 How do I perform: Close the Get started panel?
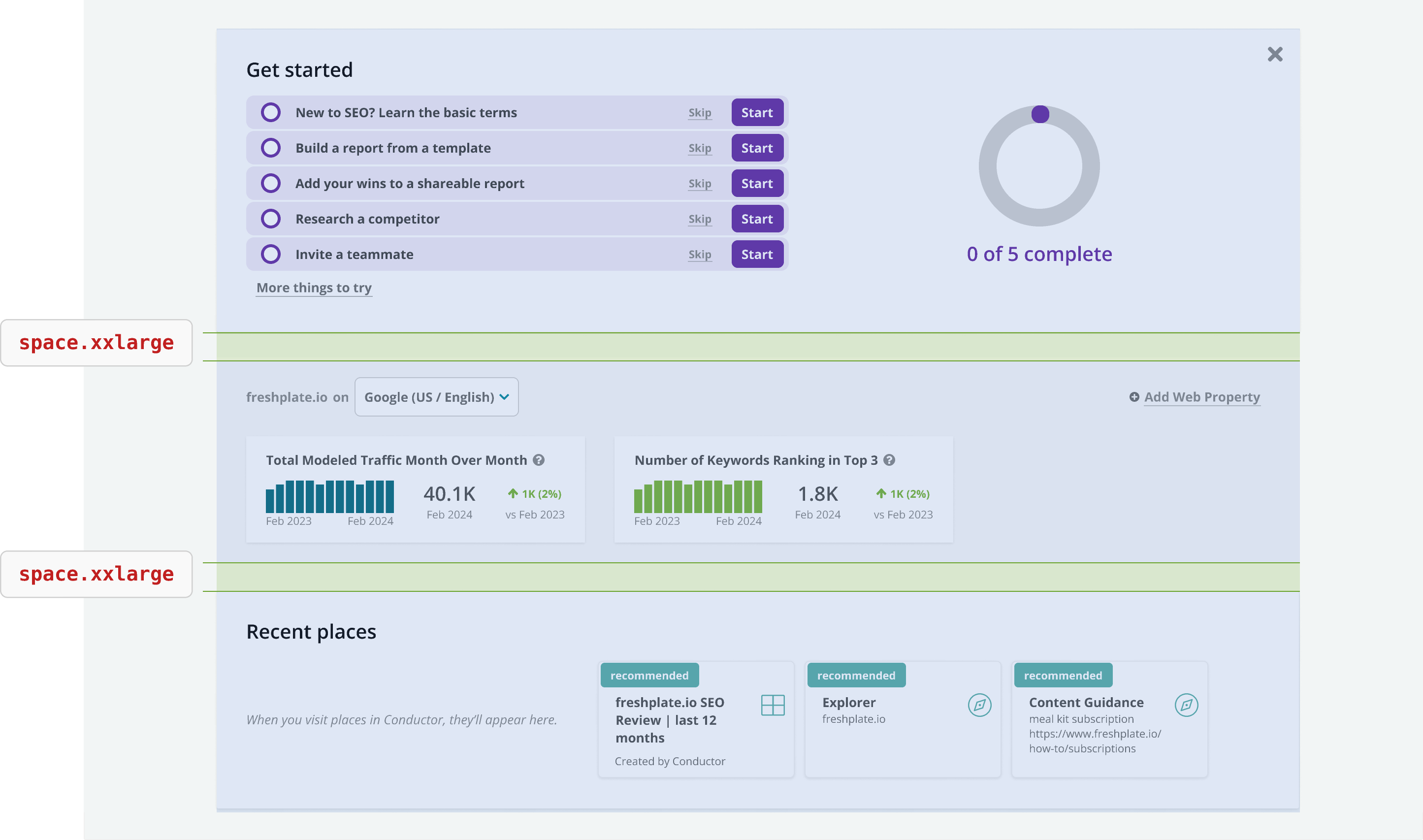[x=1275, y=54]
